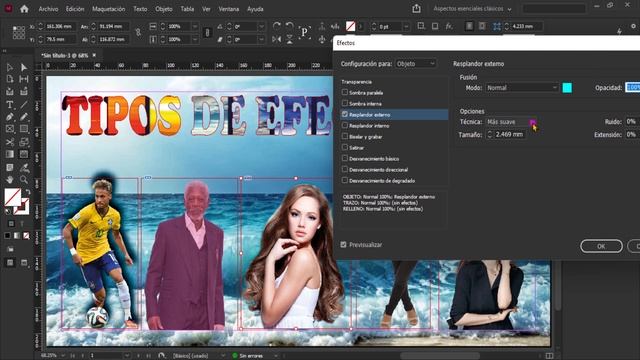Select the Rectangle tool
Image resolution: width=640 pixels, height=360 pixels.
click(x=24, y=129)
